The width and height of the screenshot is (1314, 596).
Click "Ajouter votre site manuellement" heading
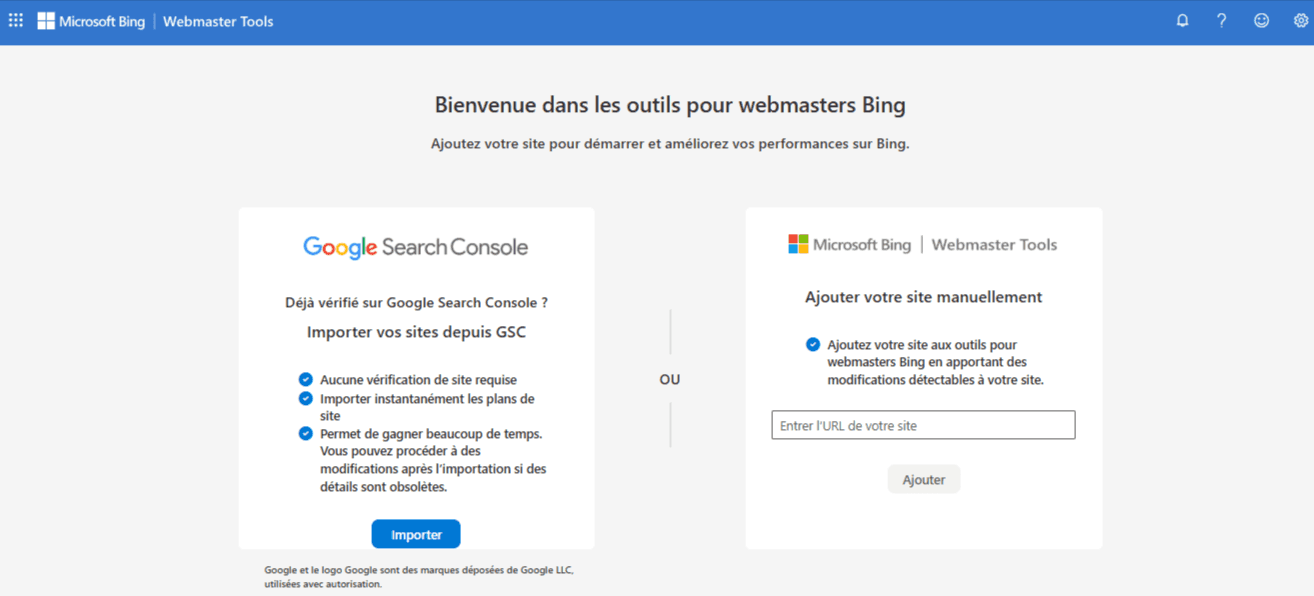coord(924,297)
